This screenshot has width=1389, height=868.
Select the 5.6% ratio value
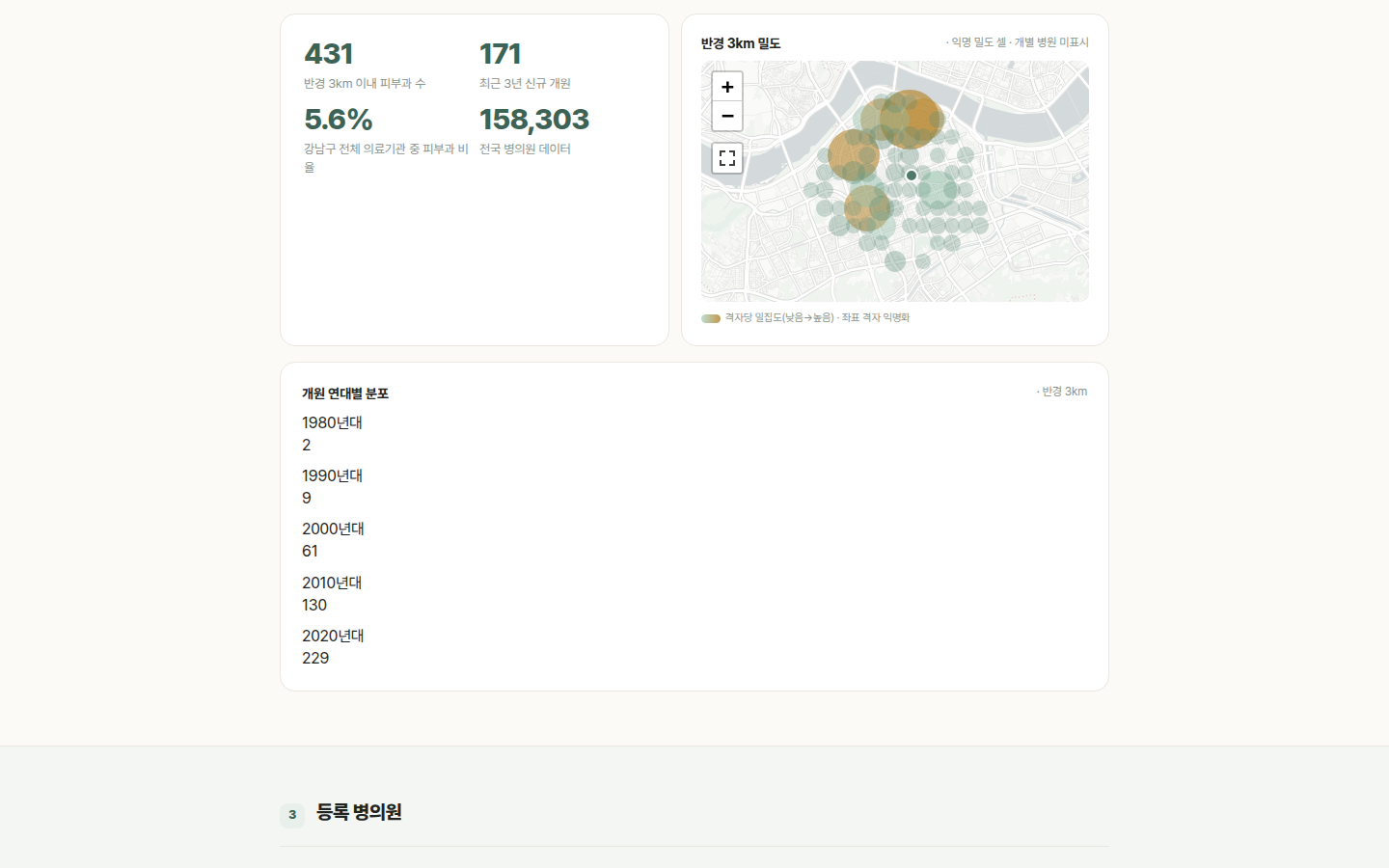tap(339, 120)
